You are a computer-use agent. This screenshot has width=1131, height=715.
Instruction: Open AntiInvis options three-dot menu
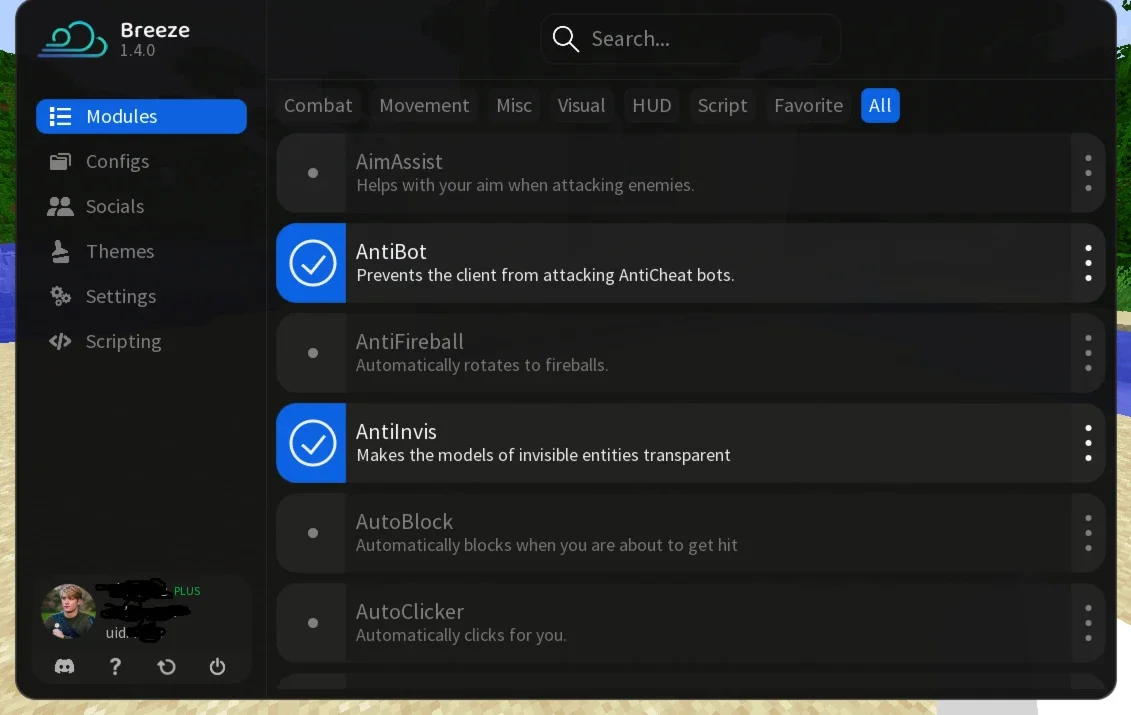pos(1088,443)
